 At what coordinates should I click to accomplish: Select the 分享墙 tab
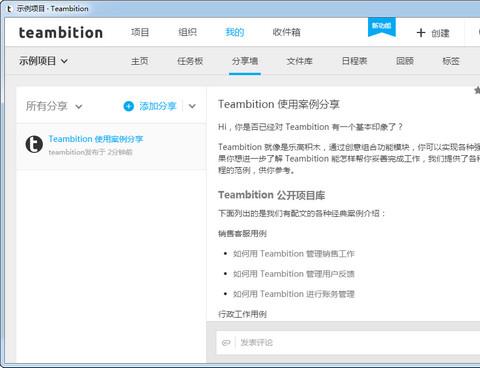tap(245, 61)
